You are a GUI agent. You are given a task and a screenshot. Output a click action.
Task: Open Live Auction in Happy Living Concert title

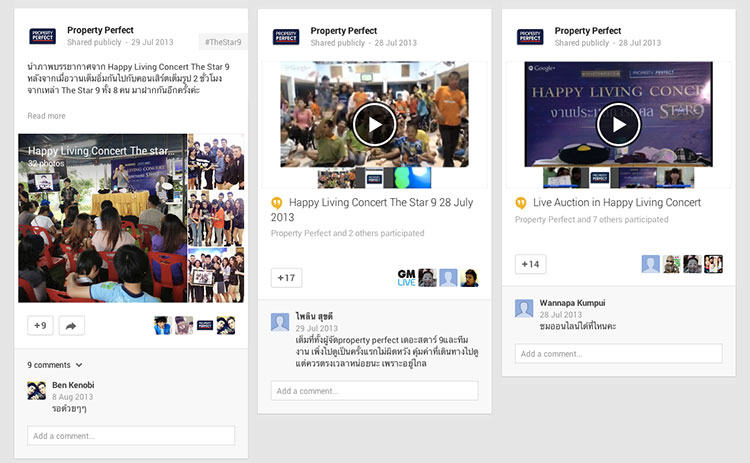tap(617, 202)
